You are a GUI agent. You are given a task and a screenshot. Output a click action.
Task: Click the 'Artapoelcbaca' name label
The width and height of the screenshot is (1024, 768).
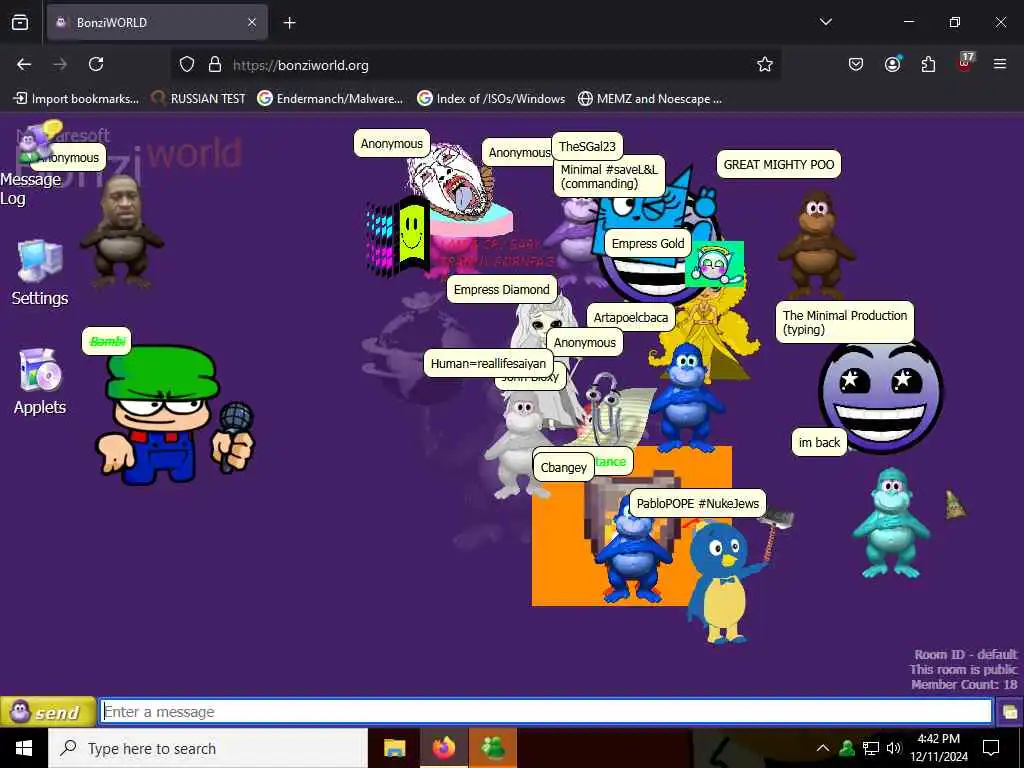pyautogui.click(x=630, y=317)
